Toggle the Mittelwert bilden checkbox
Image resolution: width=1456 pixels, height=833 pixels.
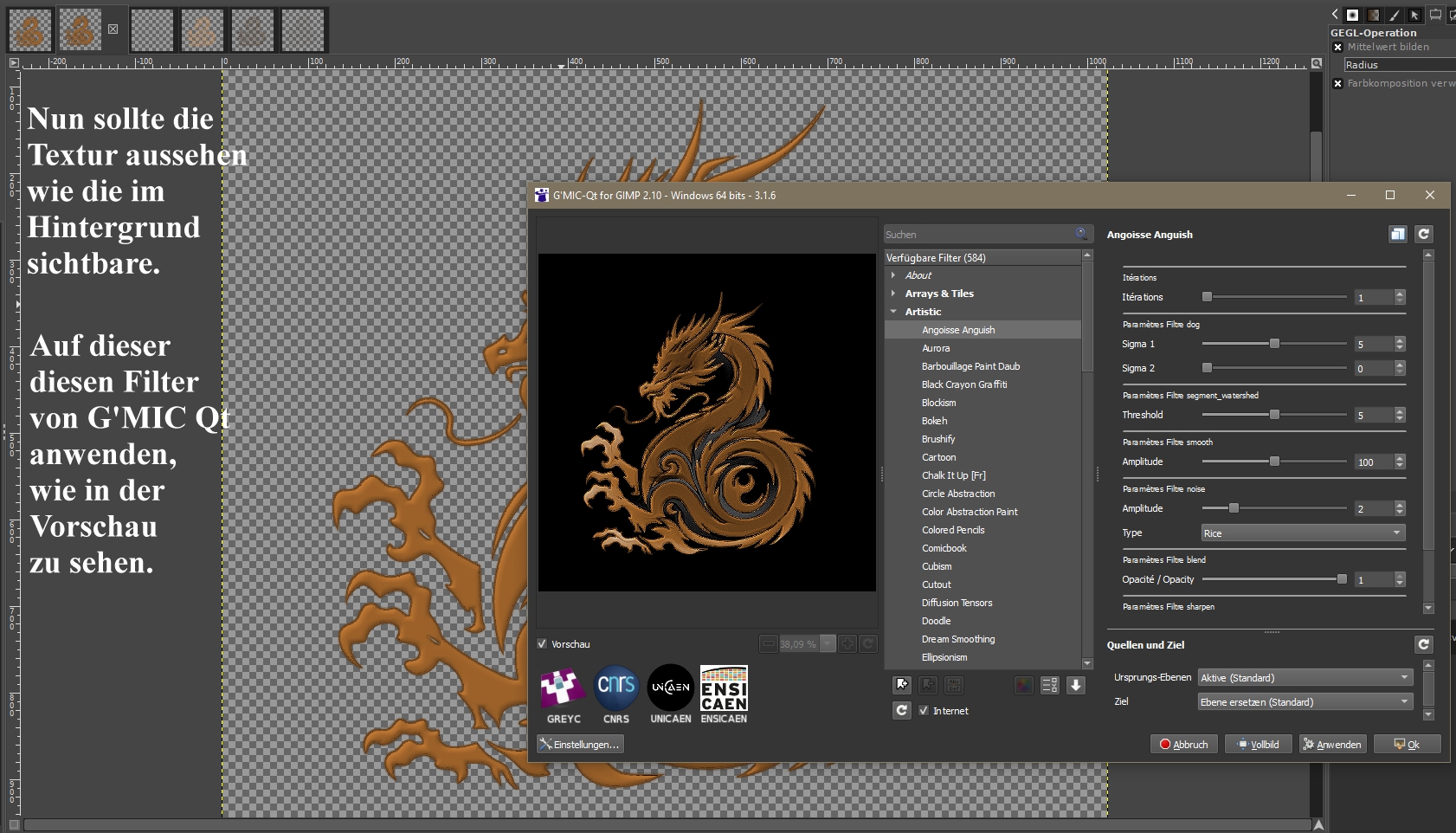1338,48
